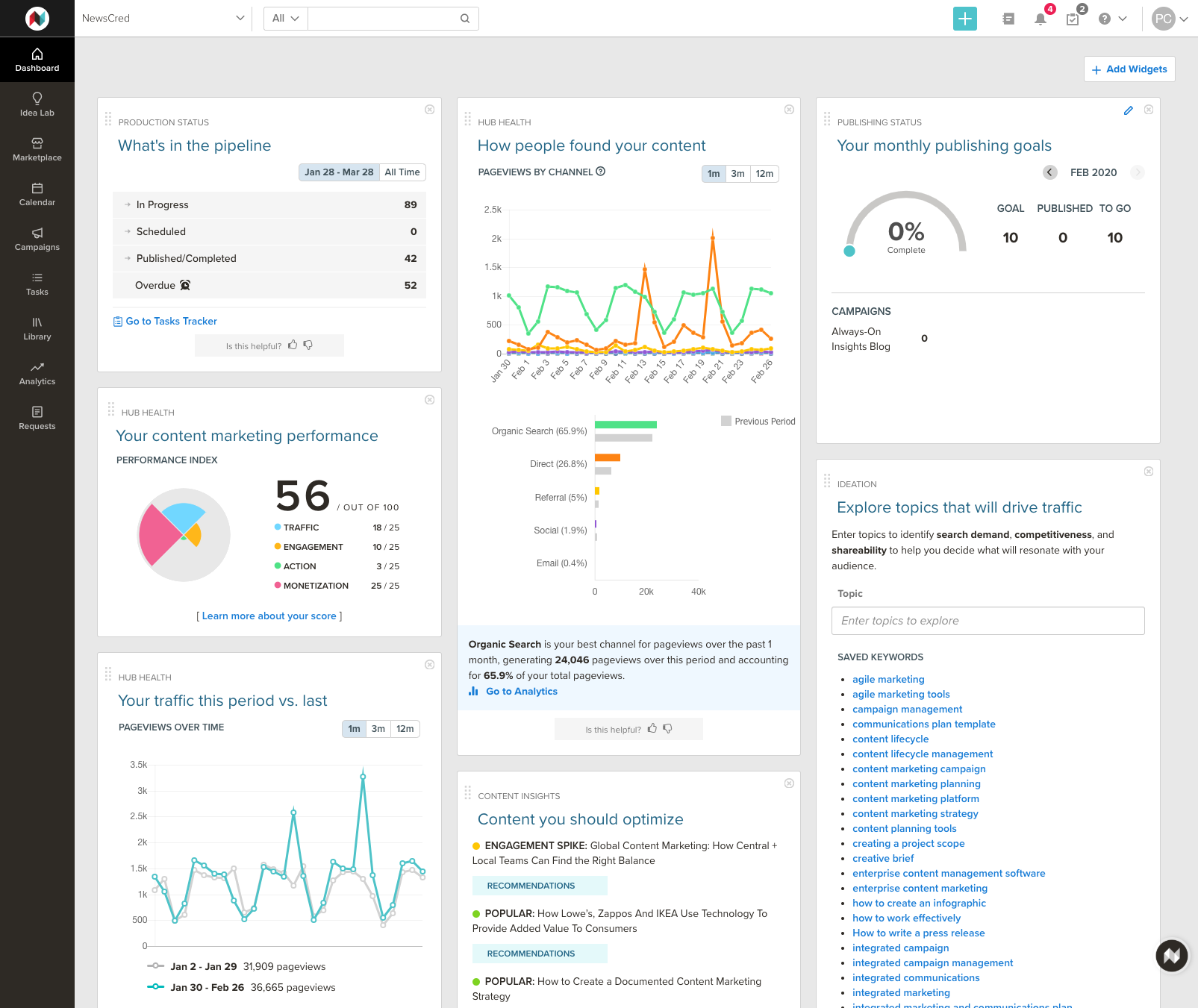Open content marketing strategy keyword
1198x1008 pixels.
(x=915, y=814)
